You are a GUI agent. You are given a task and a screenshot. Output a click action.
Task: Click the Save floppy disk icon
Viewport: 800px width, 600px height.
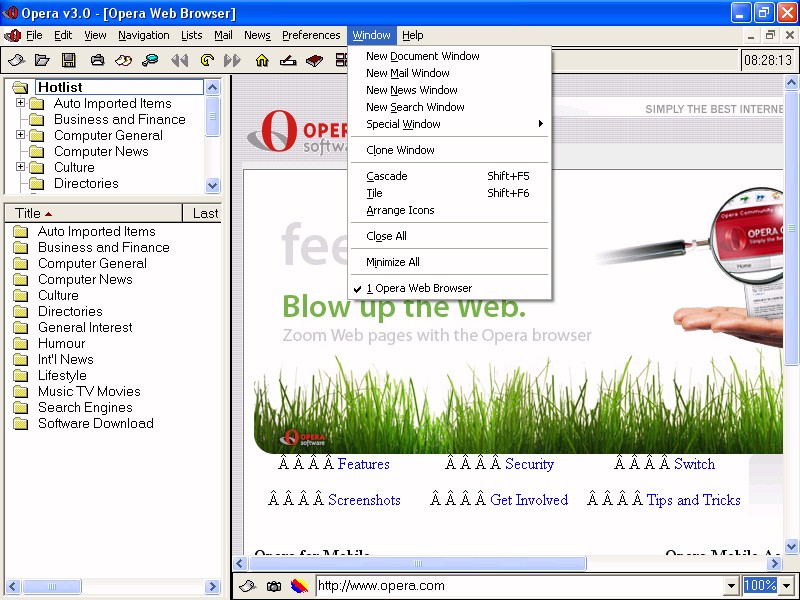pos(68,60)
